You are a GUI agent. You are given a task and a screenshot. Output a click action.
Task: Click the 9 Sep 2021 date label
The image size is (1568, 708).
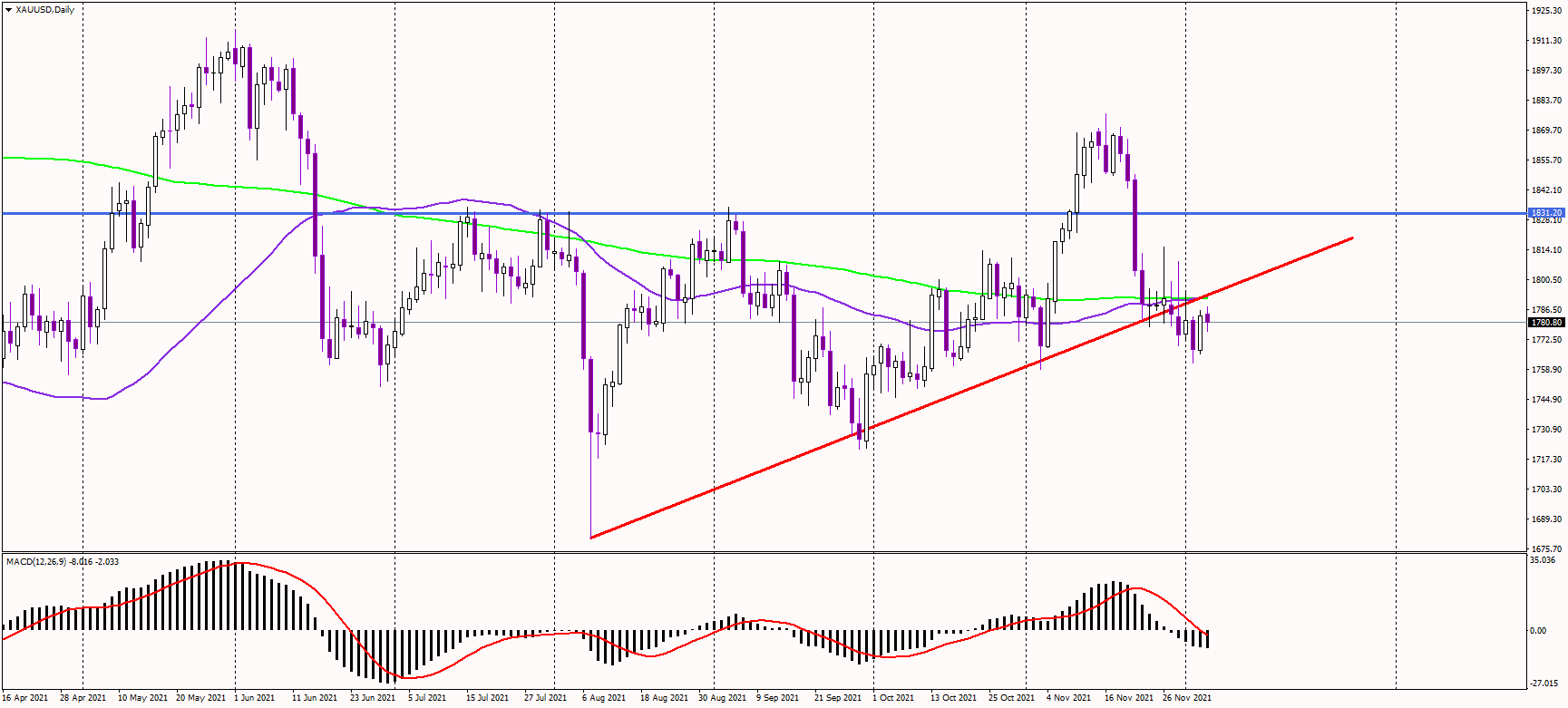point(777,698)
